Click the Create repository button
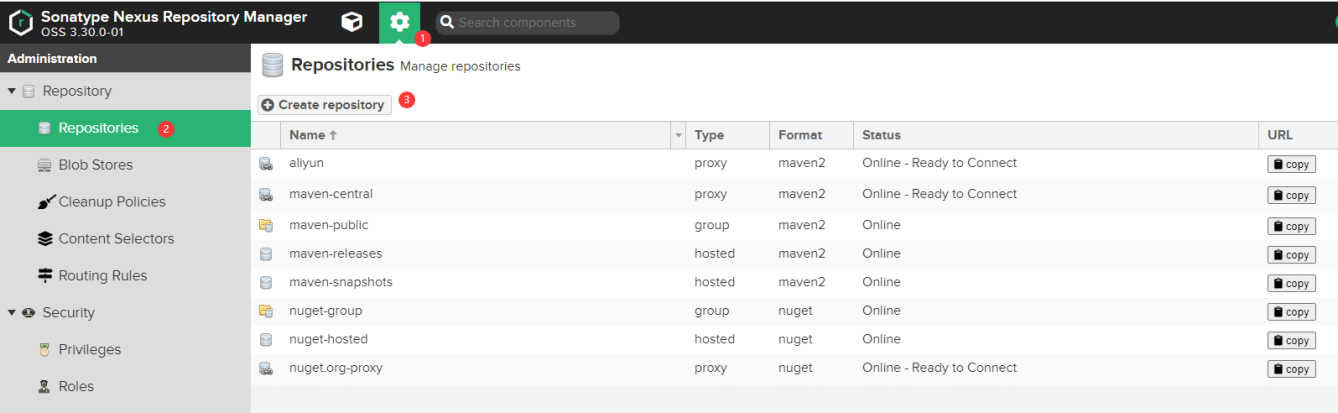Screen dimensions: 1338x413 click(324, 105)
